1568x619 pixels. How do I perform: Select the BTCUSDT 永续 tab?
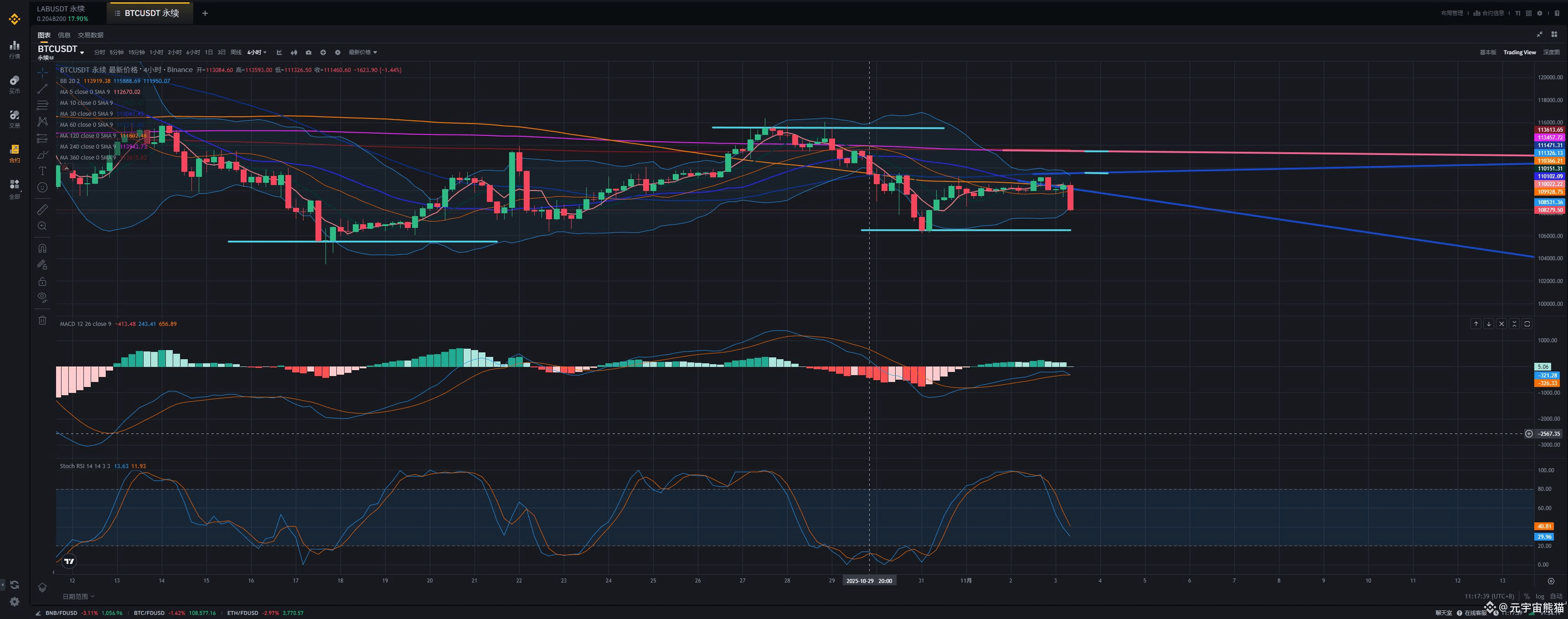coord(151,13)
